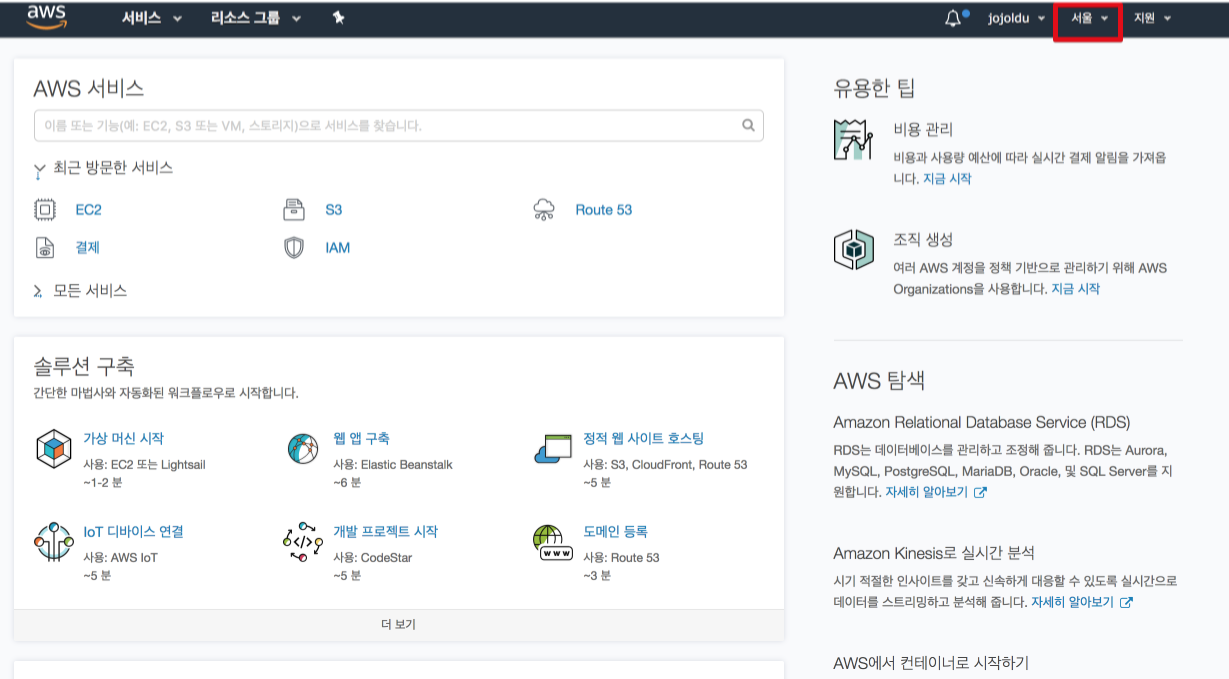Click the Route 53 cloud icon

pyautogui.click(x=544, y=210)
